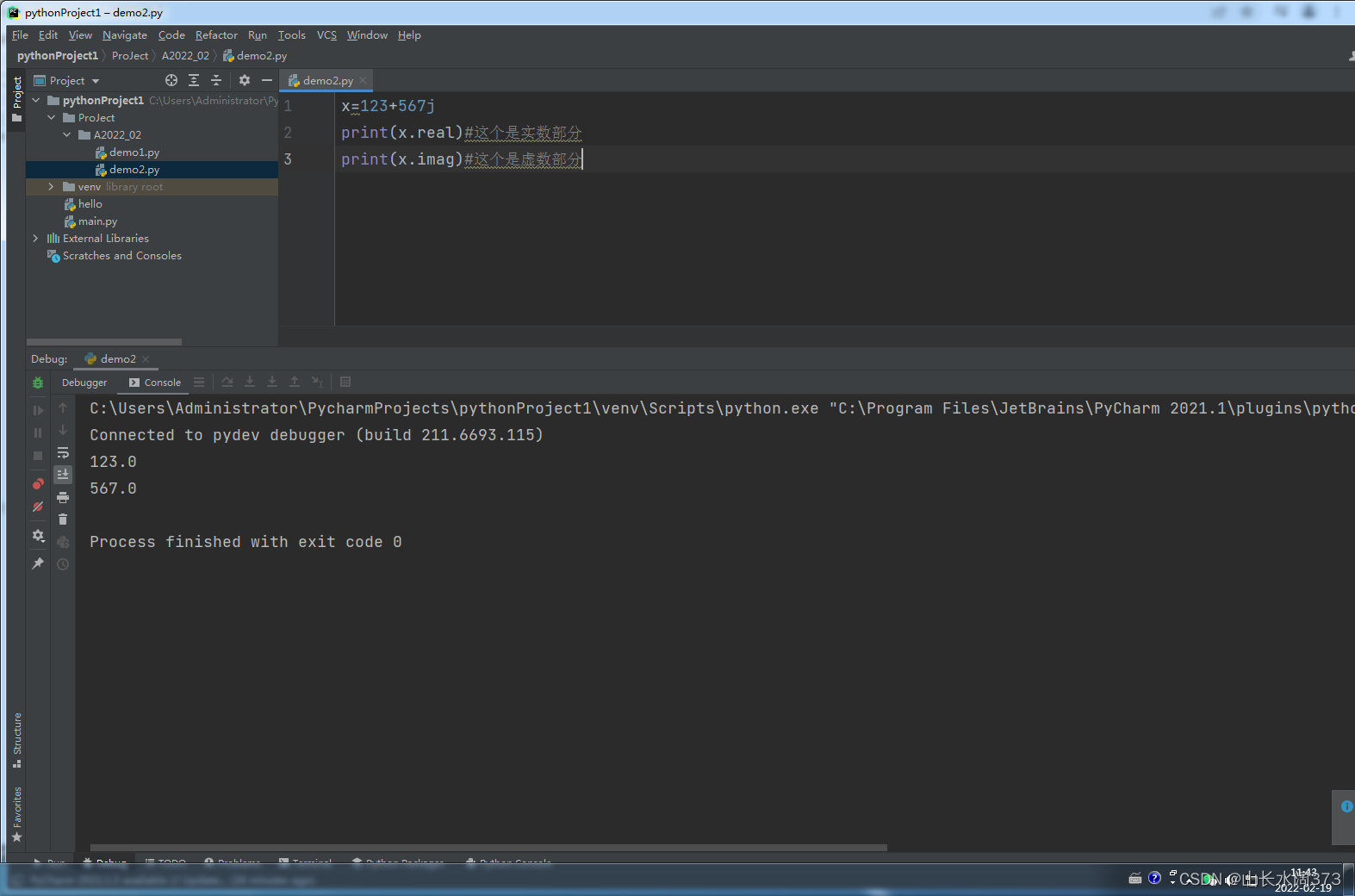Click the Stop debug square icon

[x=38, y=455]
